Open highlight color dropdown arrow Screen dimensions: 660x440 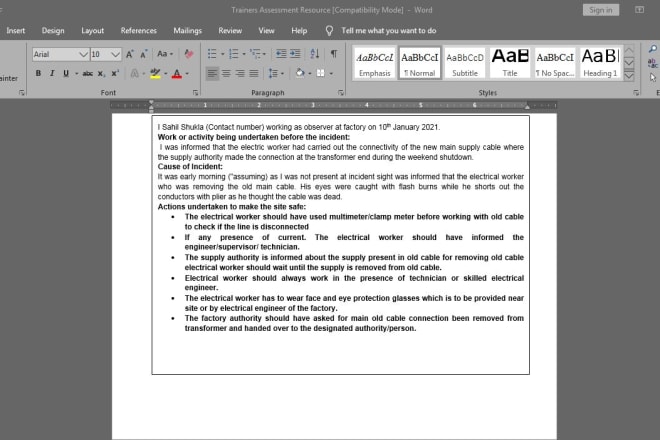[166, 74]
